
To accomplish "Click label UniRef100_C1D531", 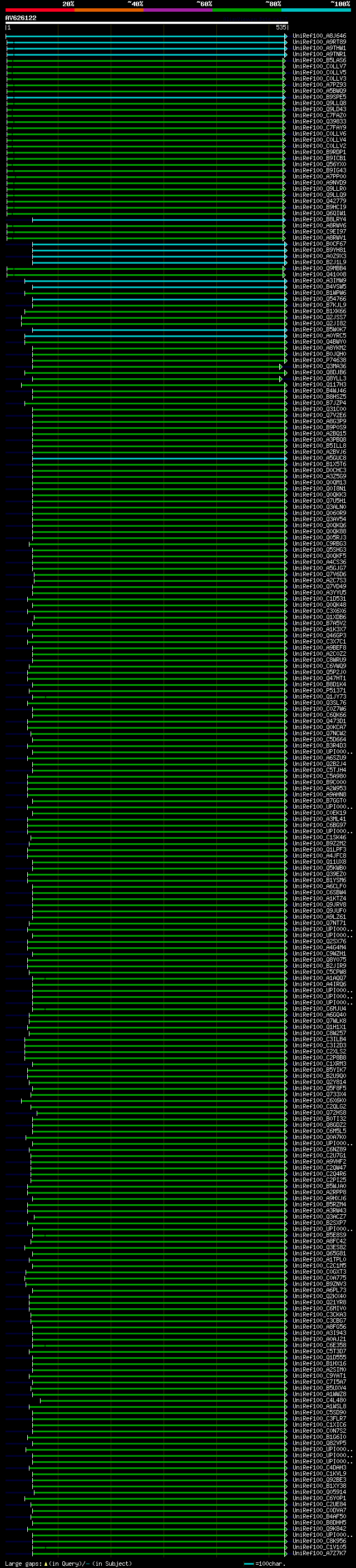I will [x=319, y=598].
